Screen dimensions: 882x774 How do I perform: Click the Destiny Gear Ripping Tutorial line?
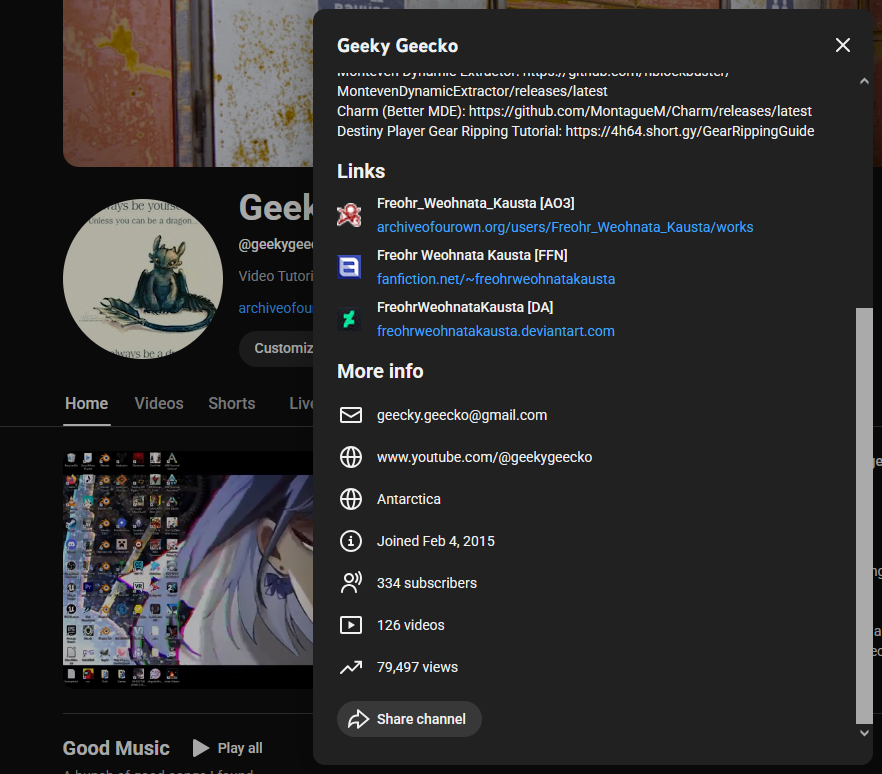575,131
